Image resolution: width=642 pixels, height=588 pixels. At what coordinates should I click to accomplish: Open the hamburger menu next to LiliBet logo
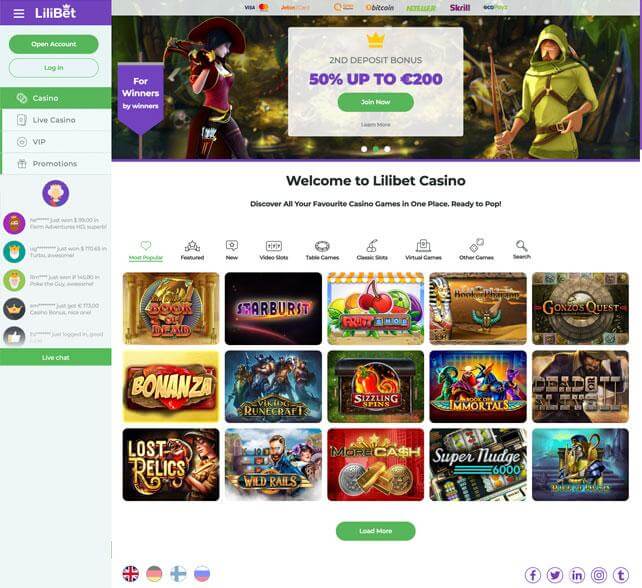tap(19, 14)
